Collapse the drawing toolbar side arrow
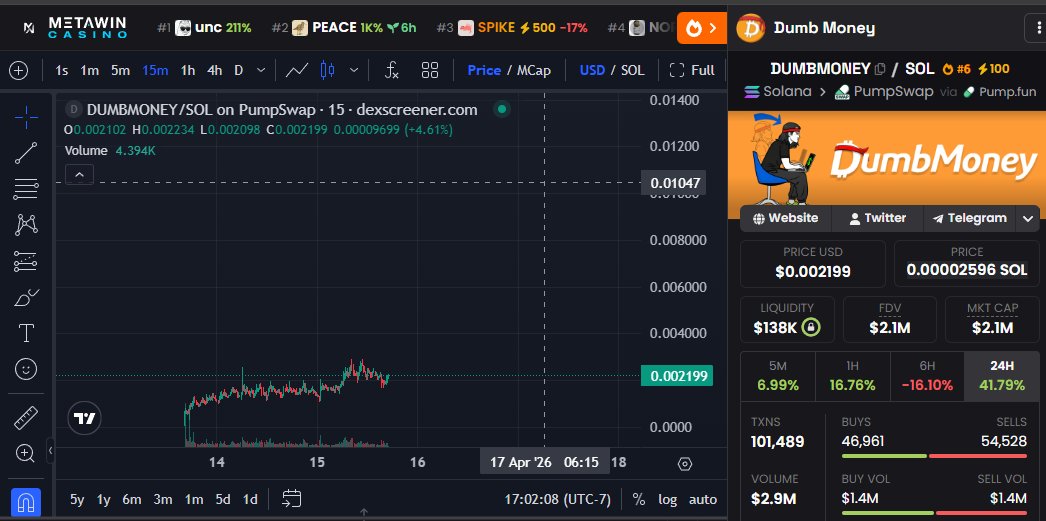The image size is (1046, 521). pyautogui.click(x=51, y=450)
